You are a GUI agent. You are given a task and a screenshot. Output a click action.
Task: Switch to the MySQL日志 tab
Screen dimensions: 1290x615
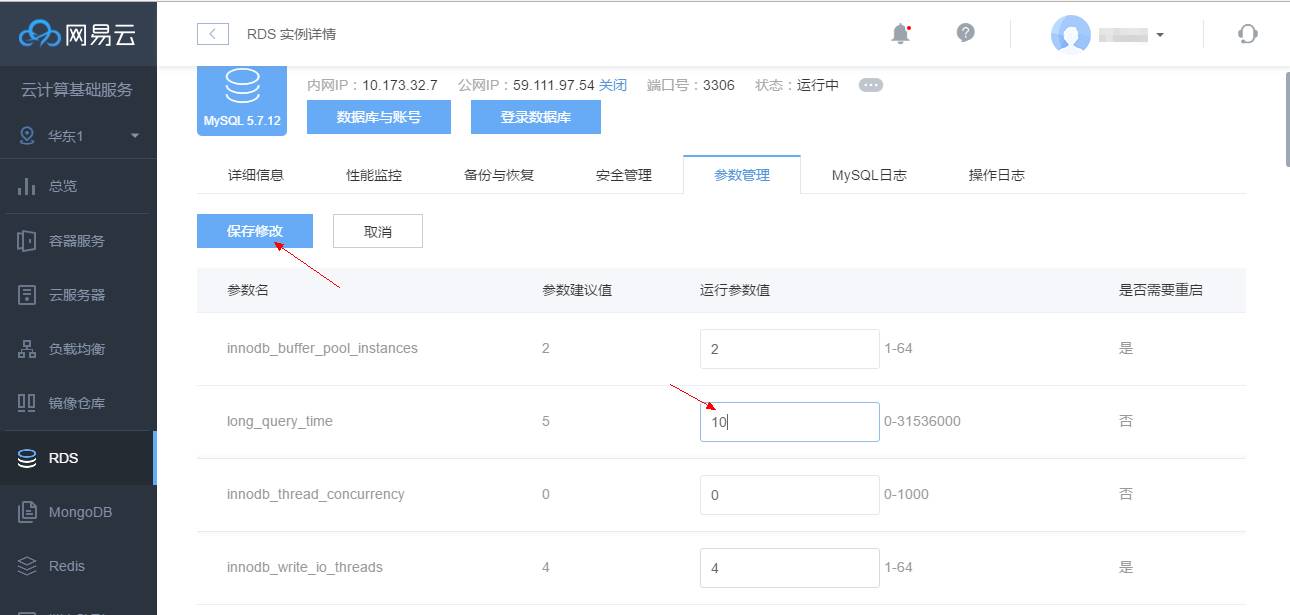[x=868, y=174]
